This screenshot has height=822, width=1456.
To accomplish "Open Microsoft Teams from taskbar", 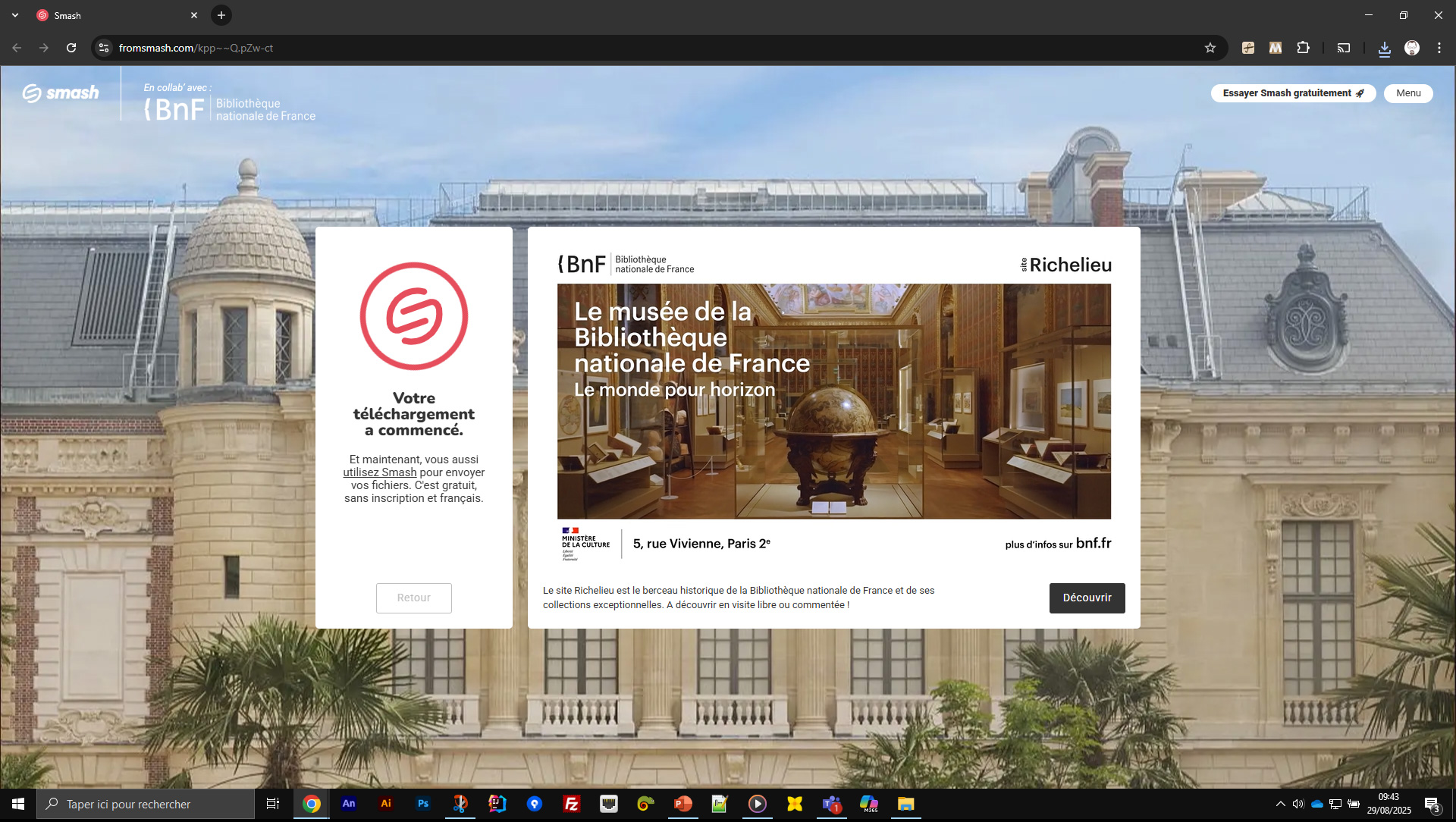I will pos(832,804).
